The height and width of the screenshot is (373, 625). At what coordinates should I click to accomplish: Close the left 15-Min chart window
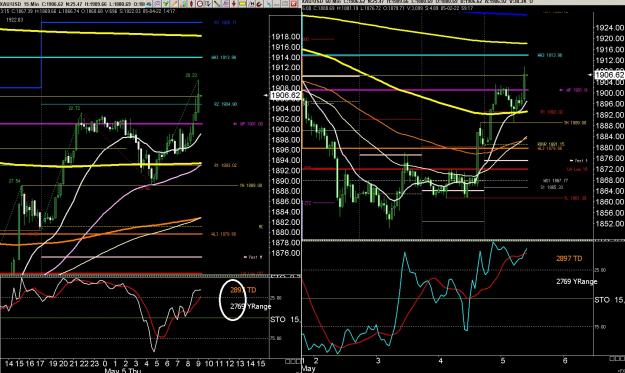pos(293,4)
